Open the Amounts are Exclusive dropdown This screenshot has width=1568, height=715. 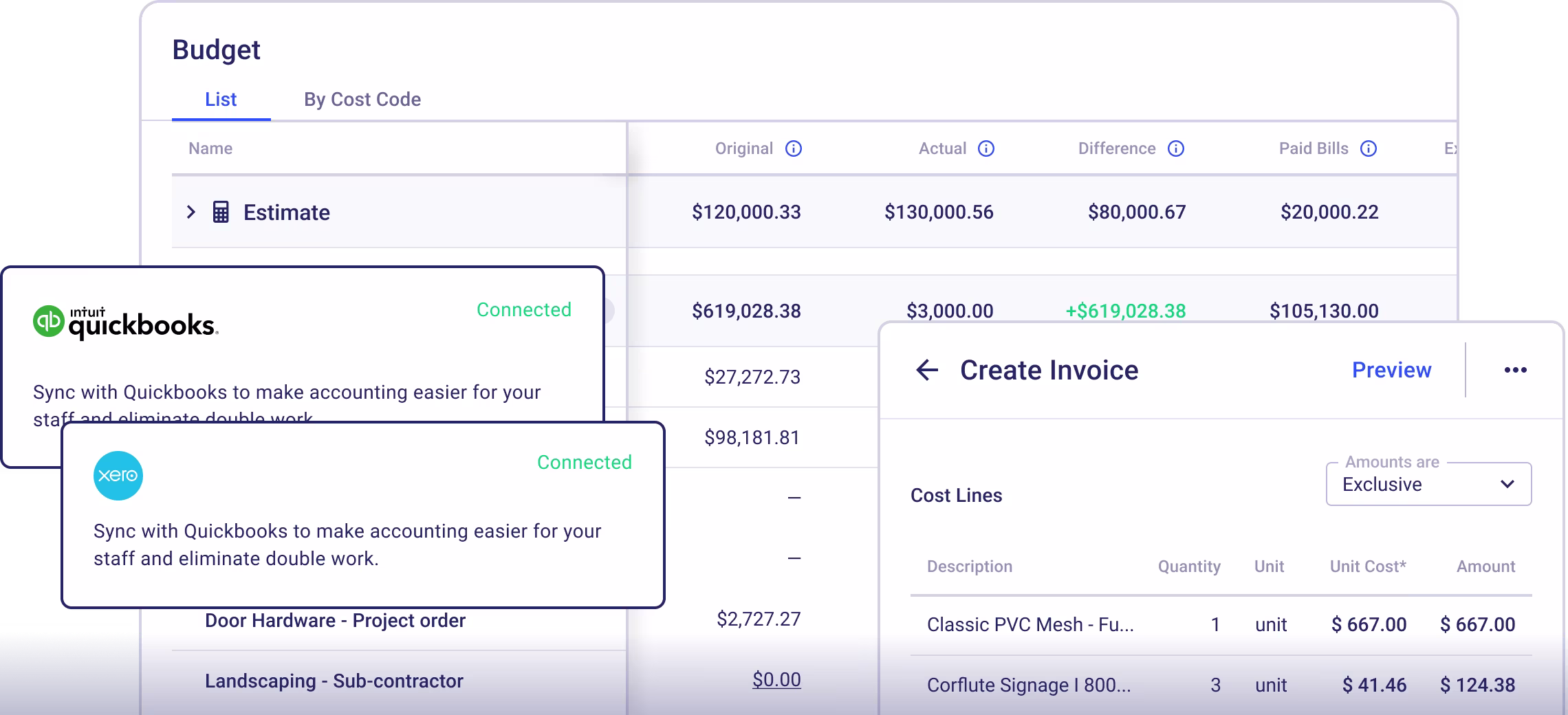[1428, 484]
